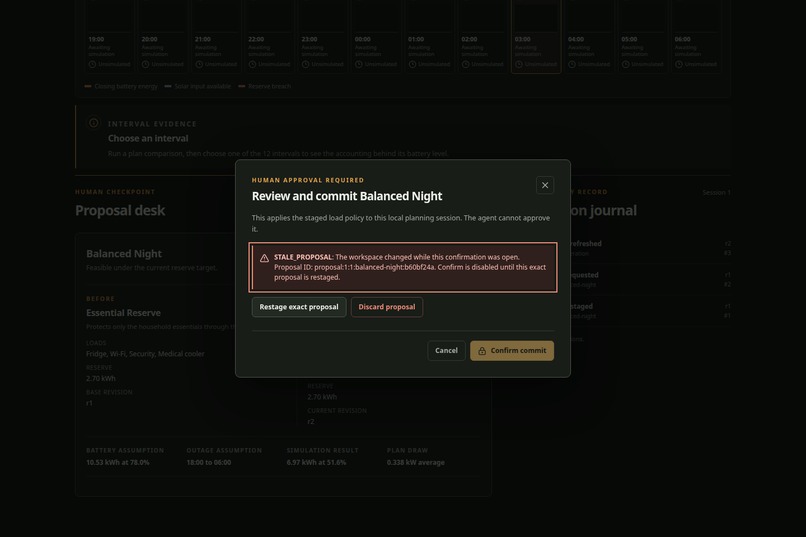Click the current revision value r2
Viewport: 806px width, 537px height.
[311, 421]
